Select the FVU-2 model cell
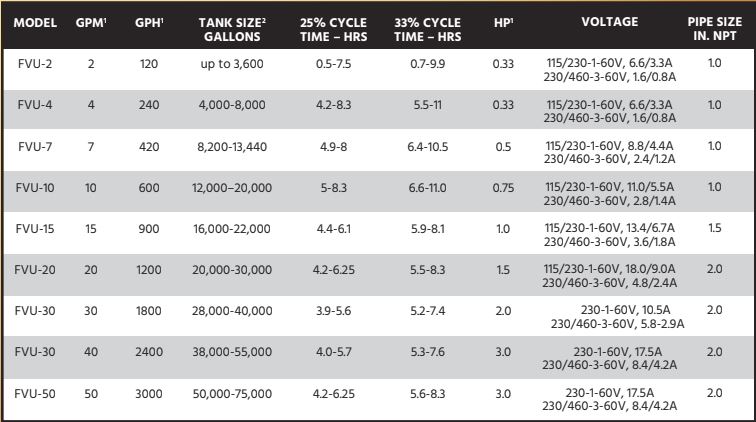Screen dimensions: 756x422 pyautogui.click(x=35, y=64)
